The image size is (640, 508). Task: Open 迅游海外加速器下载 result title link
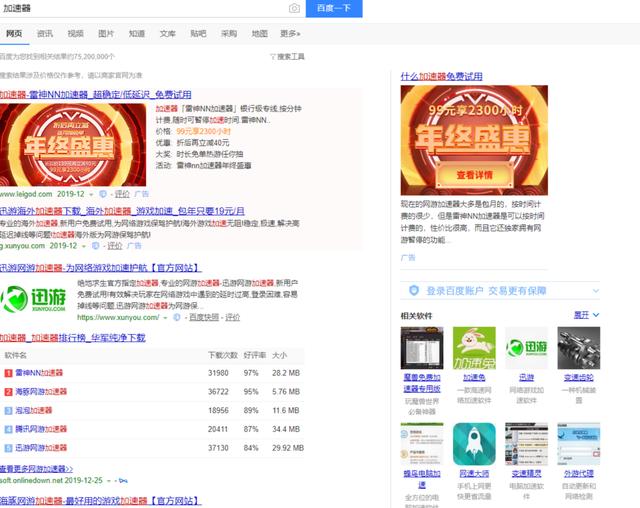point(122,211)
